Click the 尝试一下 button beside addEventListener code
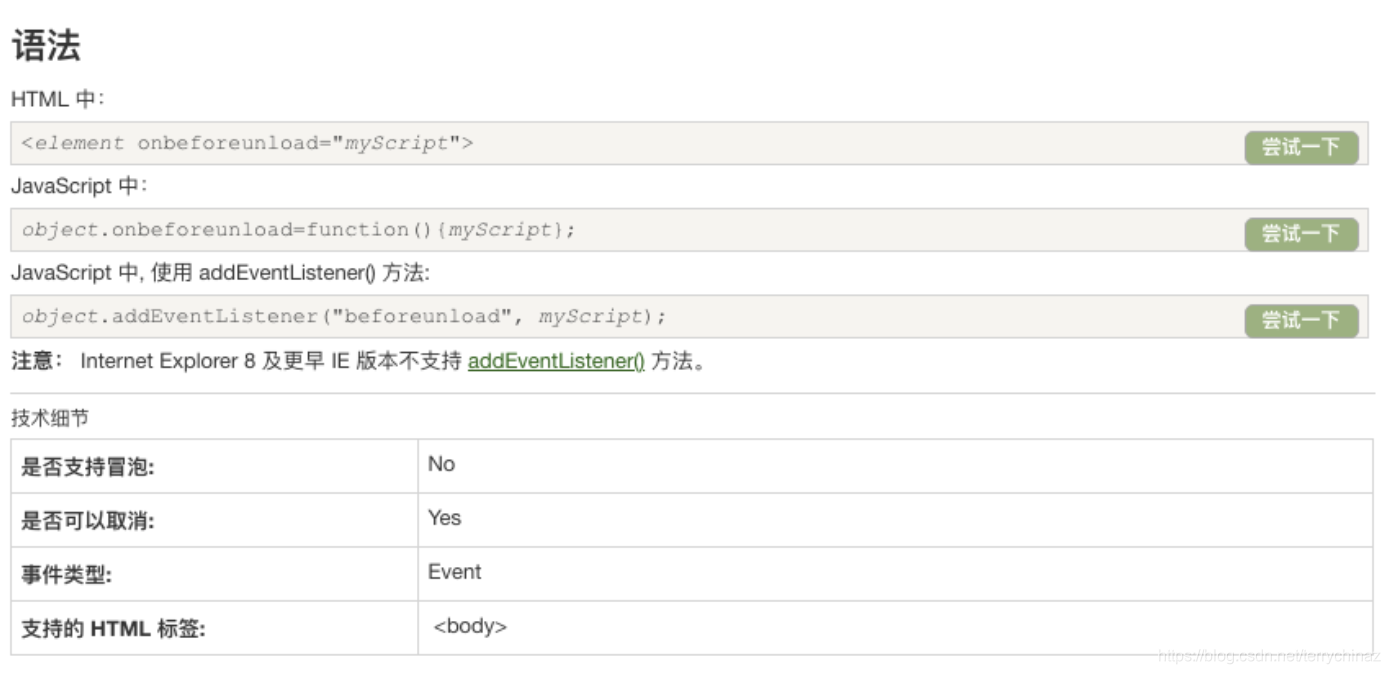Viewport: 1390px width, 674px height. [x=1301, y=320]
